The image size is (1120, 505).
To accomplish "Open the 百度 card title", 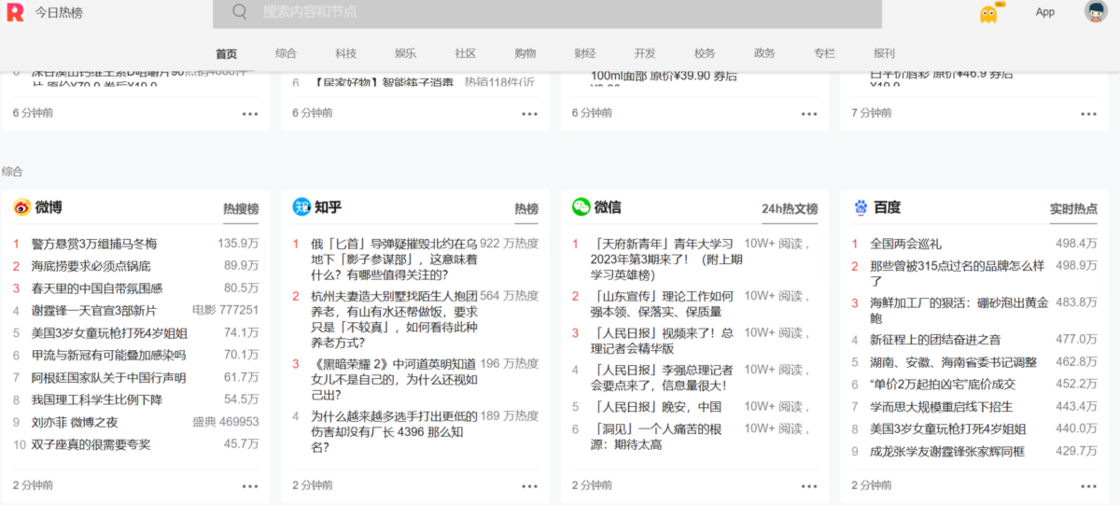I will tap(887, 208).
